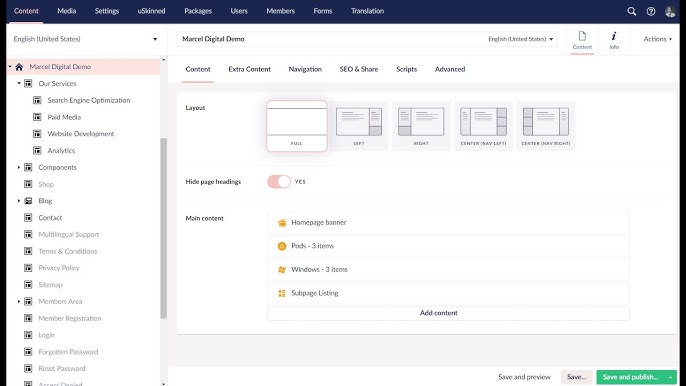Image resolution: width=686 pixels, height=386 pixels.
Task: Click the Contact page icon
Action: [28, 218]
